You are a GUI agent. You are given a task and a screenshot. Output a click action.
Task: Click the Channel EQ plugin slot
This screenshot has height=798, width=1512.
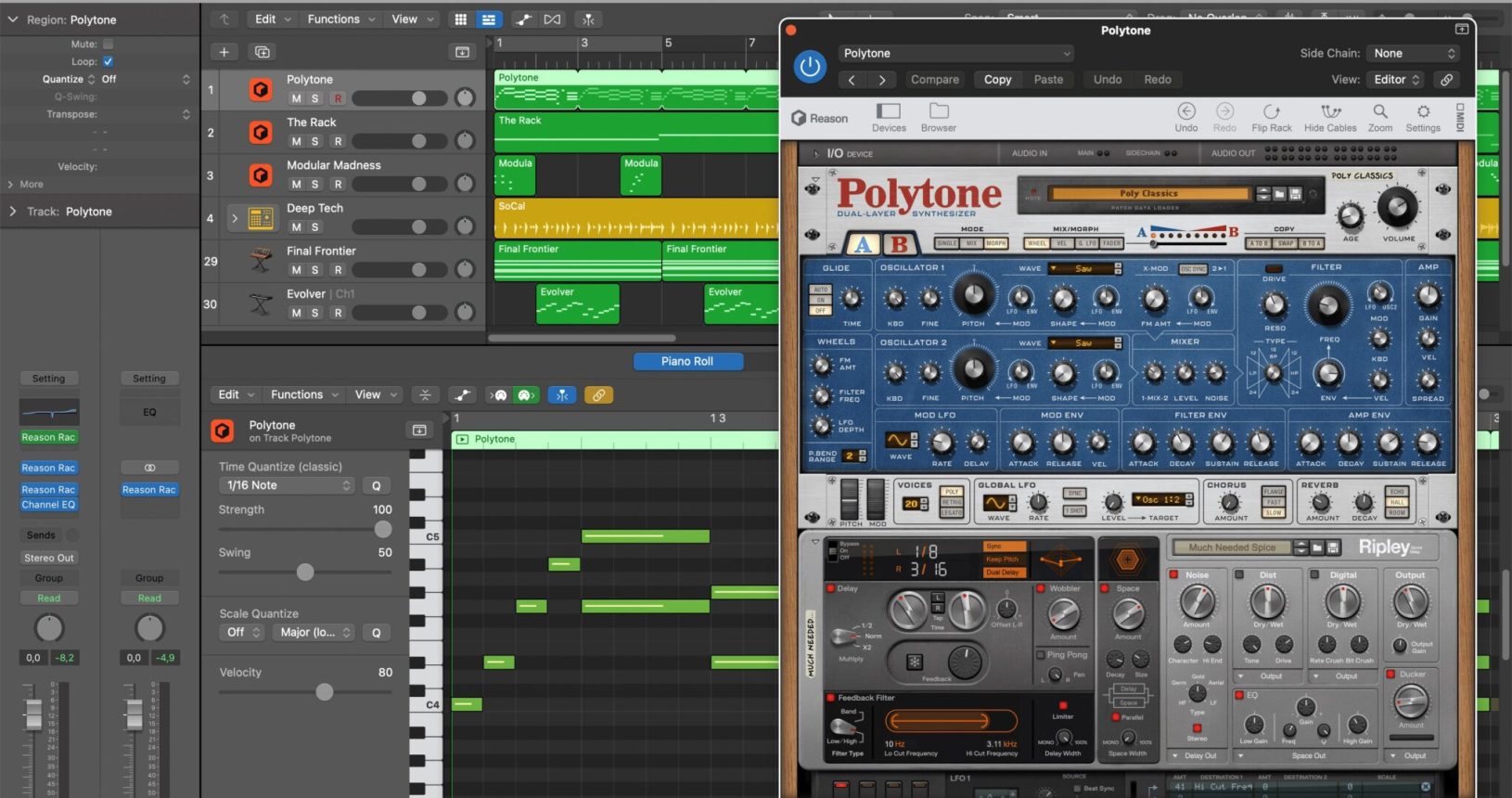point(49,505)
